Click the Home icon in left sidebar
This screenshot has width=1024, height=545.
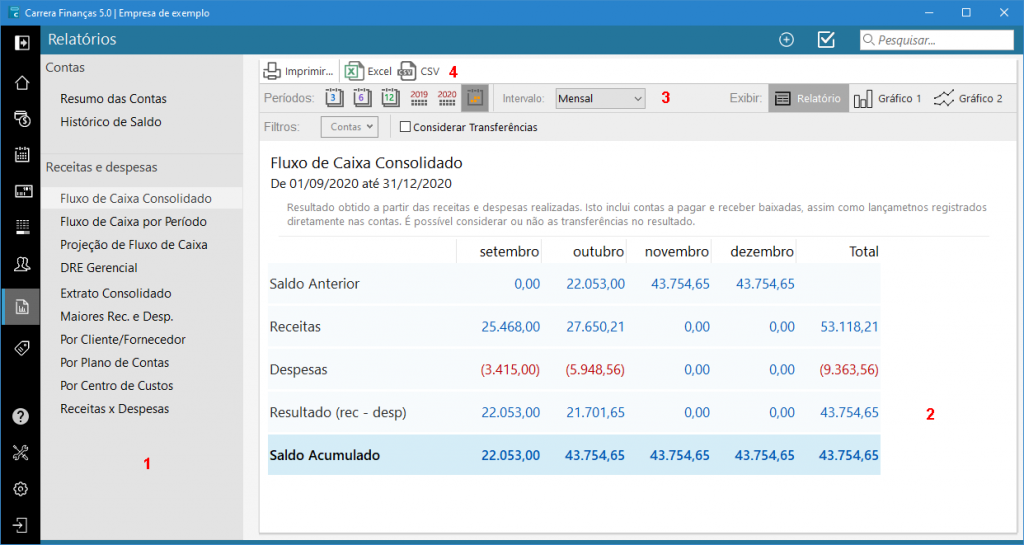point(21,82)
